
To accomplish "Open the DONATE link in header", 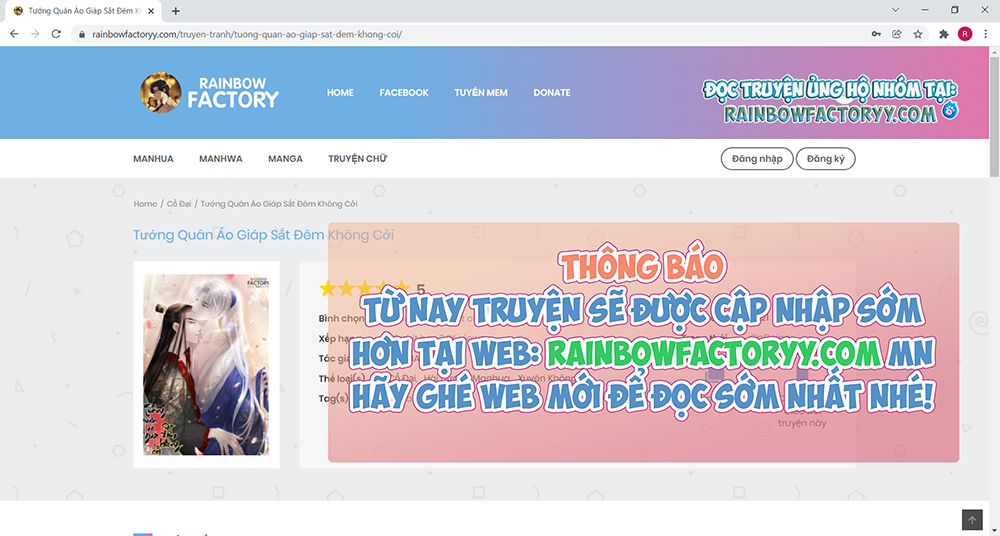I will pos(551,92).
